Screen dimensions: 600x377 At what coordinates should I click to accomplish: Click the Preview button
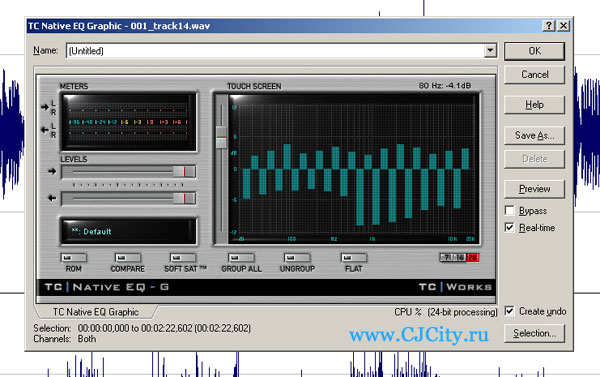[x=534, y=189]
